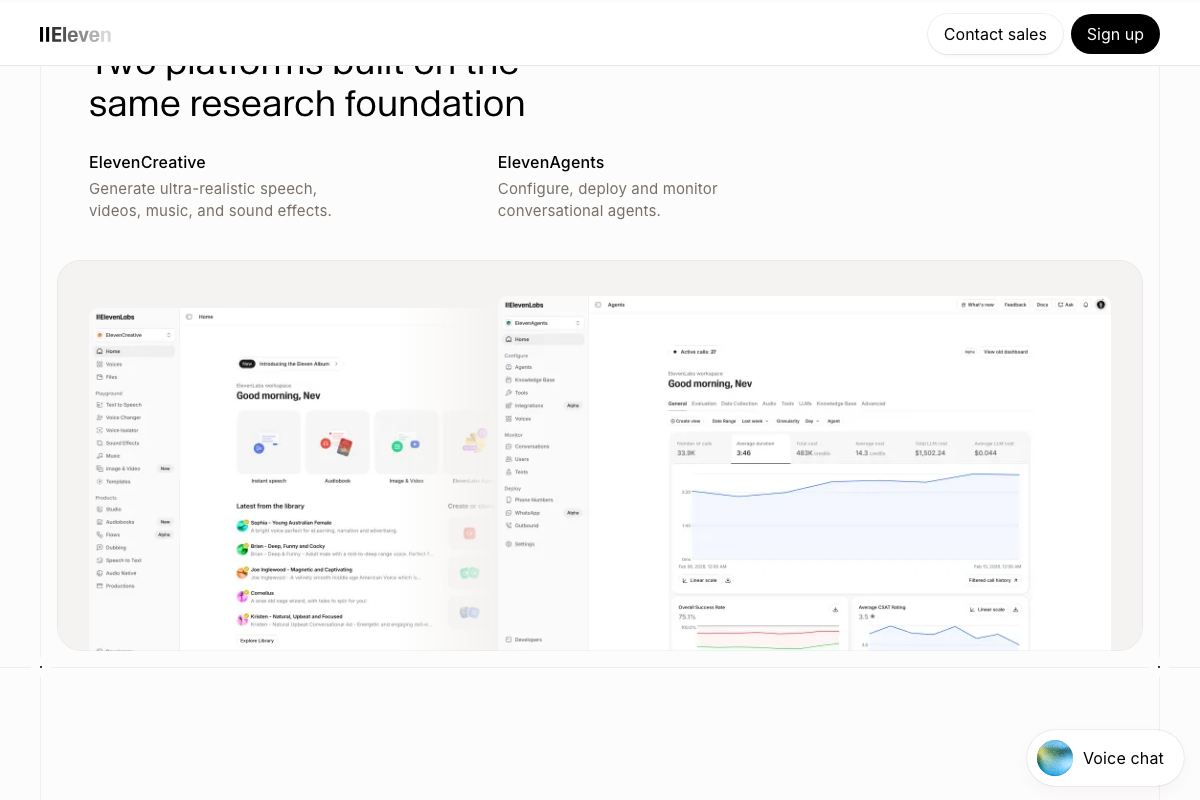This screenshot has height=800, width=1200.
Task: Click the Sign up button
Action: coord(1115,34)
